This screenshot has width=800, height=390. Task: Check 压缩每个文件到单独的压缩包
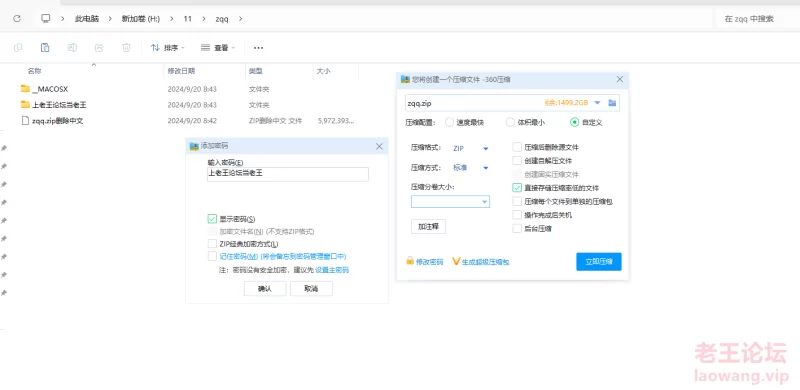517,201
